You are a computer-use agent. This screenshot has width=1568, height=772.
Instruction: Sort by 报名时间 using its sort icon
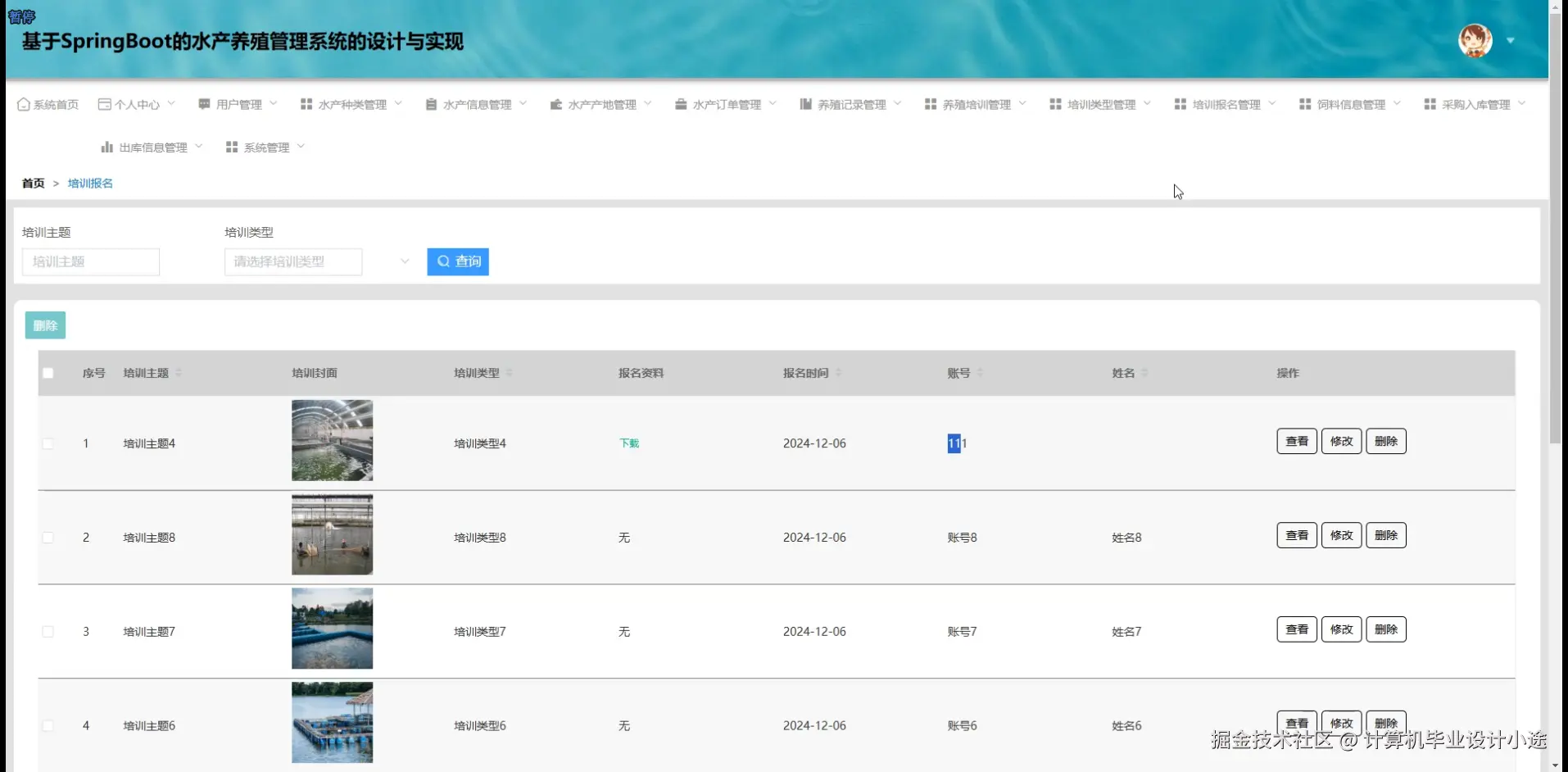click(x=839, y=373)
